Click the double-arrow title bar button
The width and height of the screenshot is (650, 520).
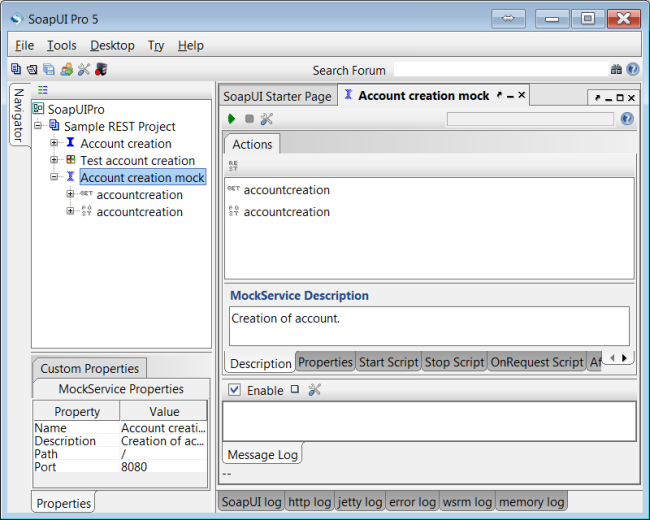tap(508, 18)
